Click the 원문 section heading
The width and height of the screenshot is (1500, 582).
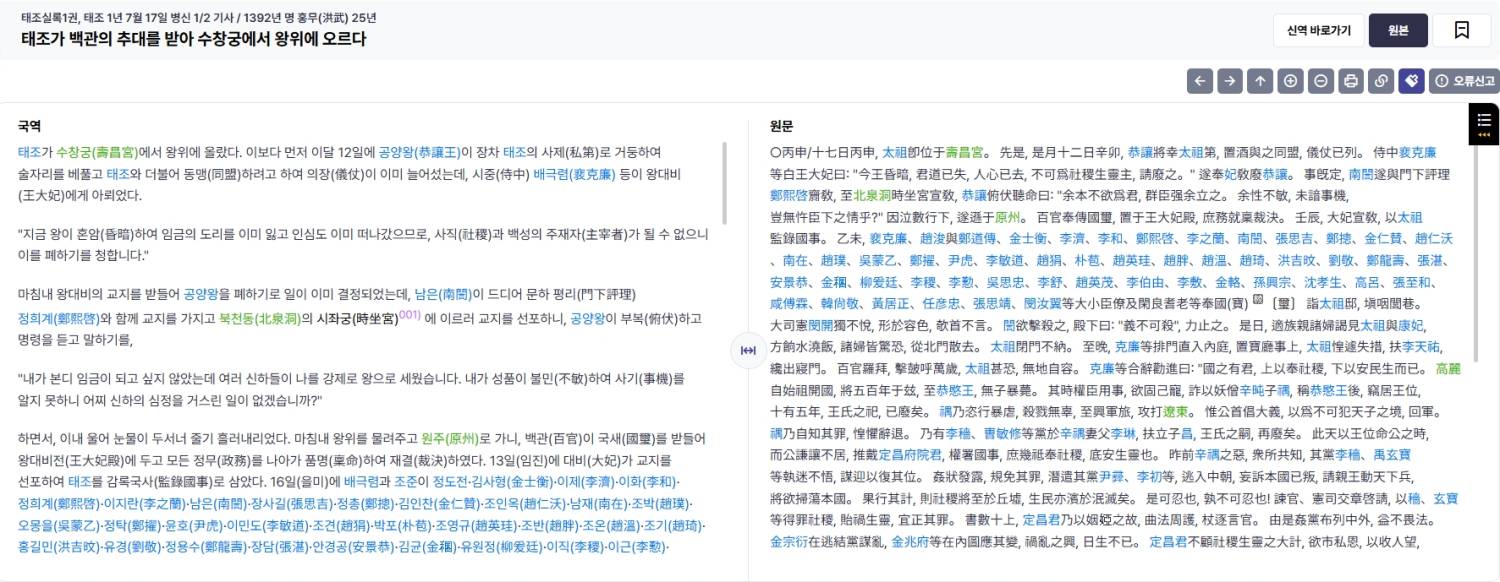(781, 126)
